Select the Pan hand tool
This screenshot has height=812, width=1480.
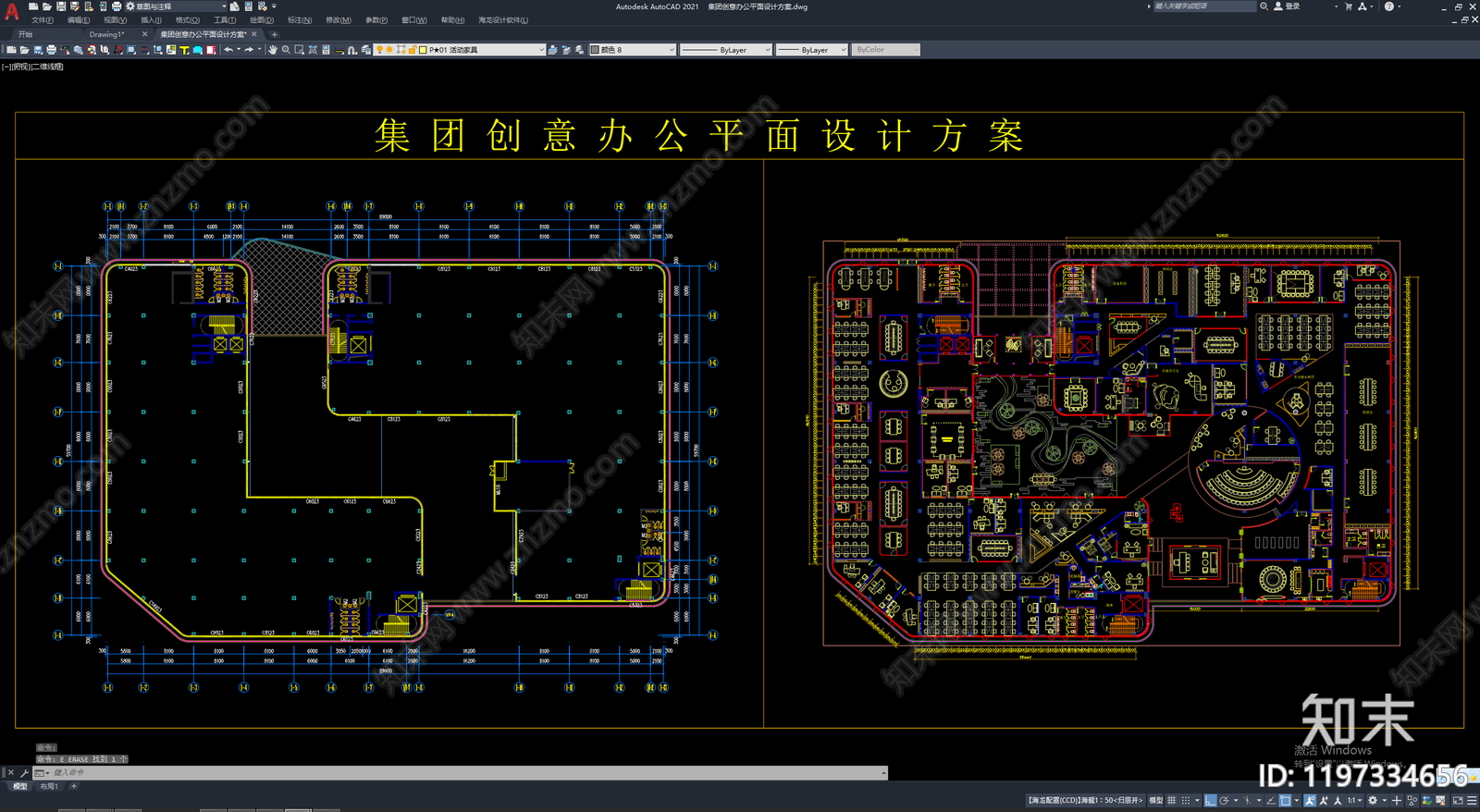[273, 50]
